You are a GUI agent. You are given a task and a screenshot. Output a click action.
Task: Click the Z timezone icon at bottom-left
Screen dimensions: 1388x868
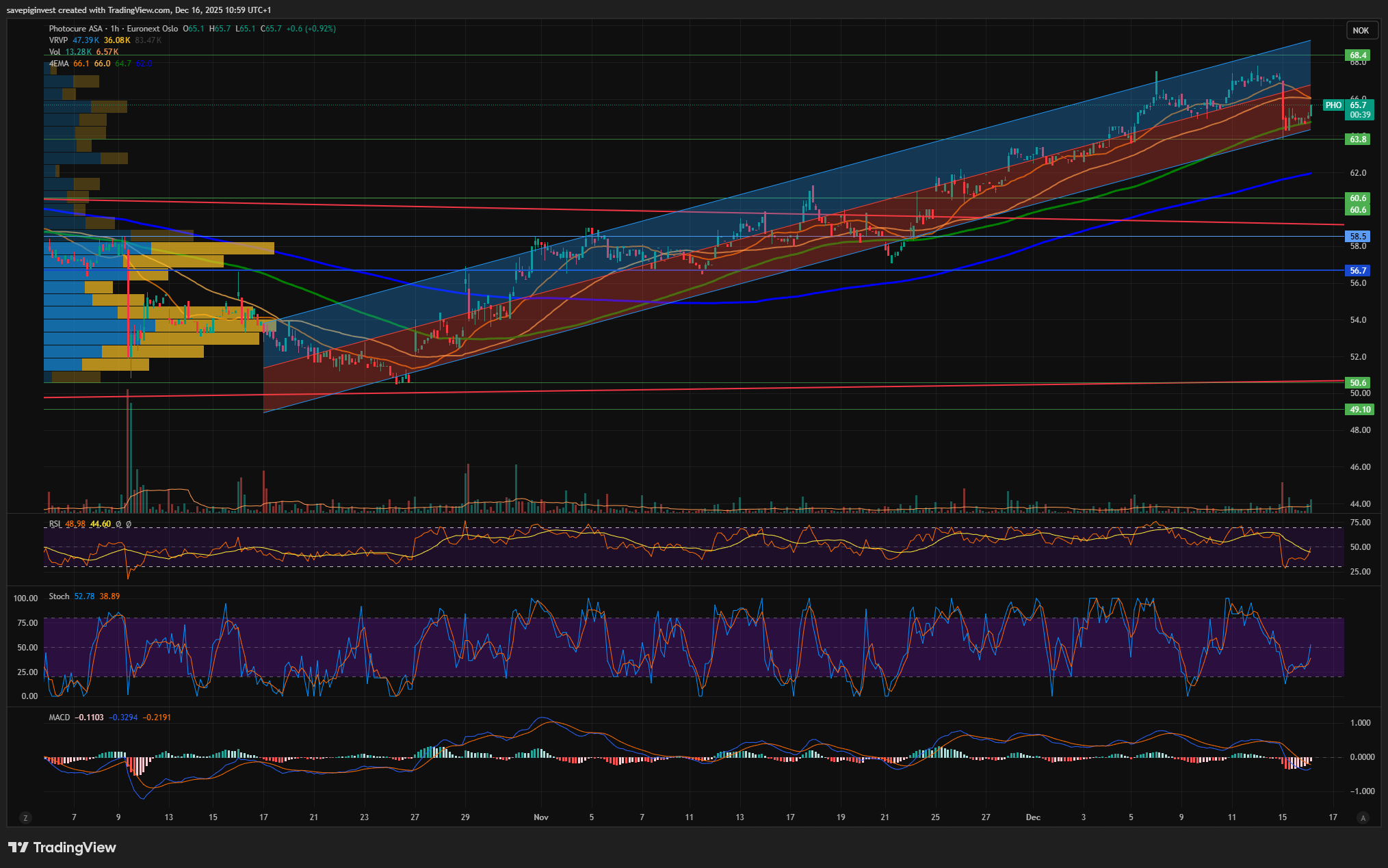point(25,817)
